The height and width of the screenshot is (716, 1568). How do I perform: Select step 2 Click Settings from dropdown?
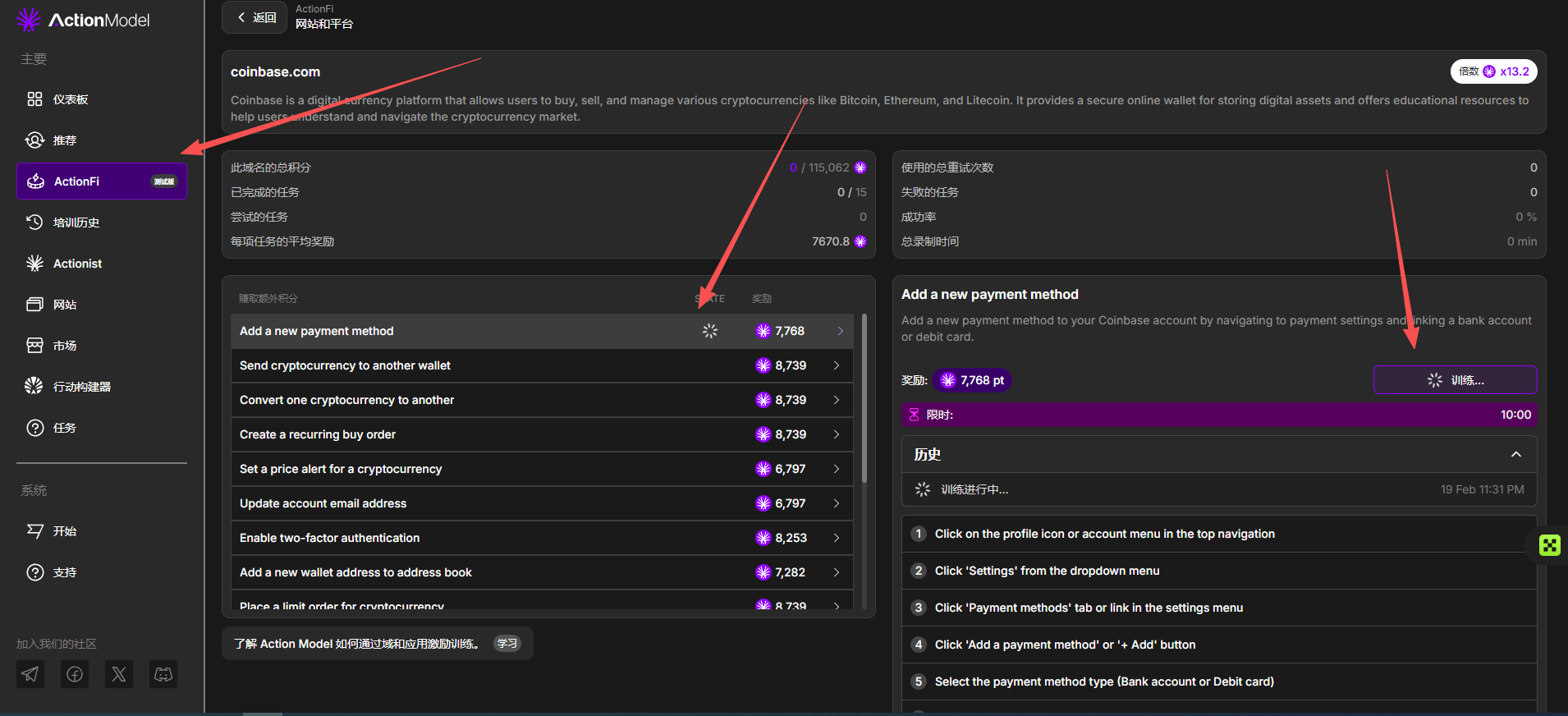coord(1047,571)
